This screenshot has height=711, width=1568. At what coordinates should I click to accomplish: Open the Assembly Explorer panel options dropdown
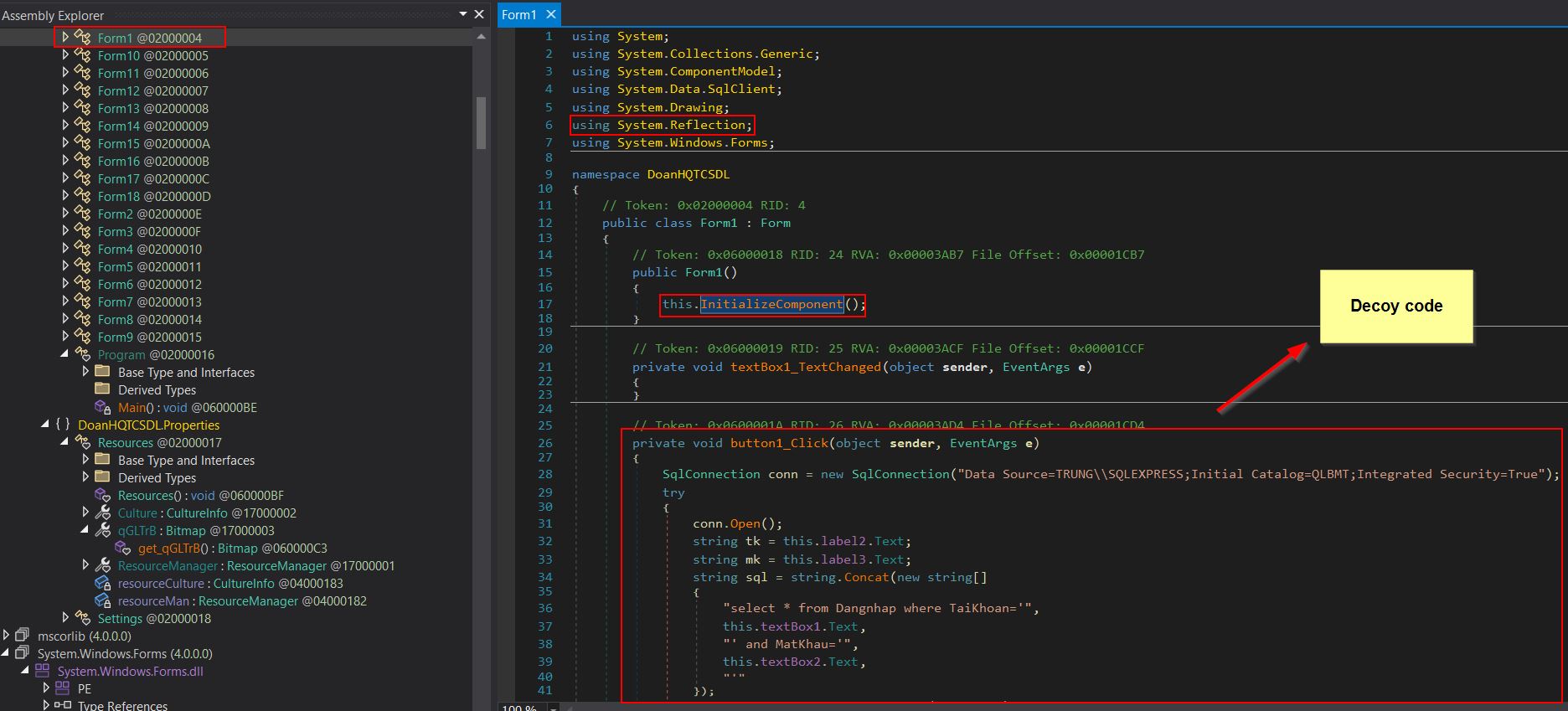click(463, 14)
